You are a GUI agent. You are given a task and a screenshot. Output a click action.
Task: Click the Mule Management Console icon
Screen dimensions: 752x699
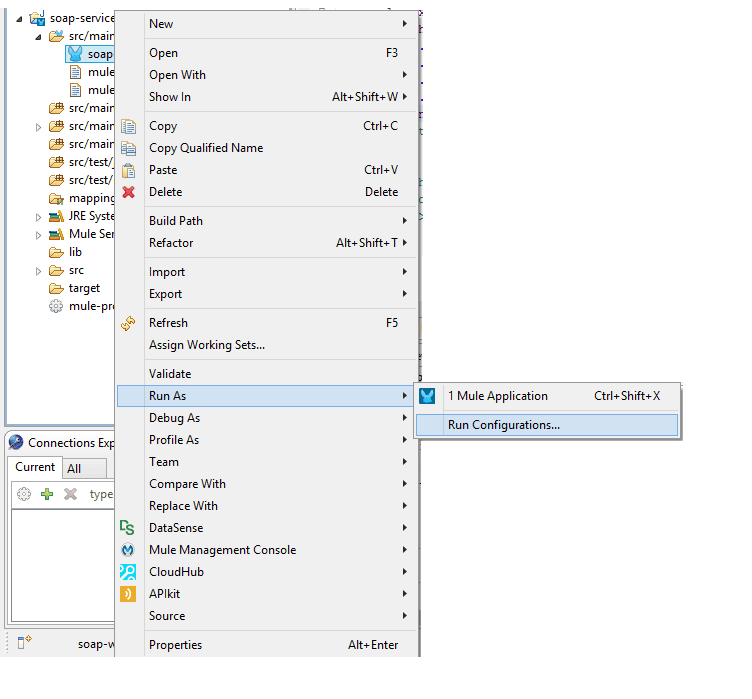click(x=128, y=550)
